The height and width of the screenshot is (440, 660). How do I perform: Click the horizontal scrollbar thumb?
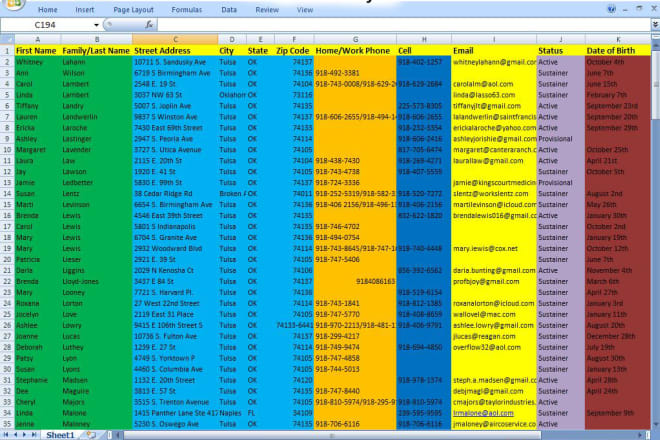(x=332, y=435)
